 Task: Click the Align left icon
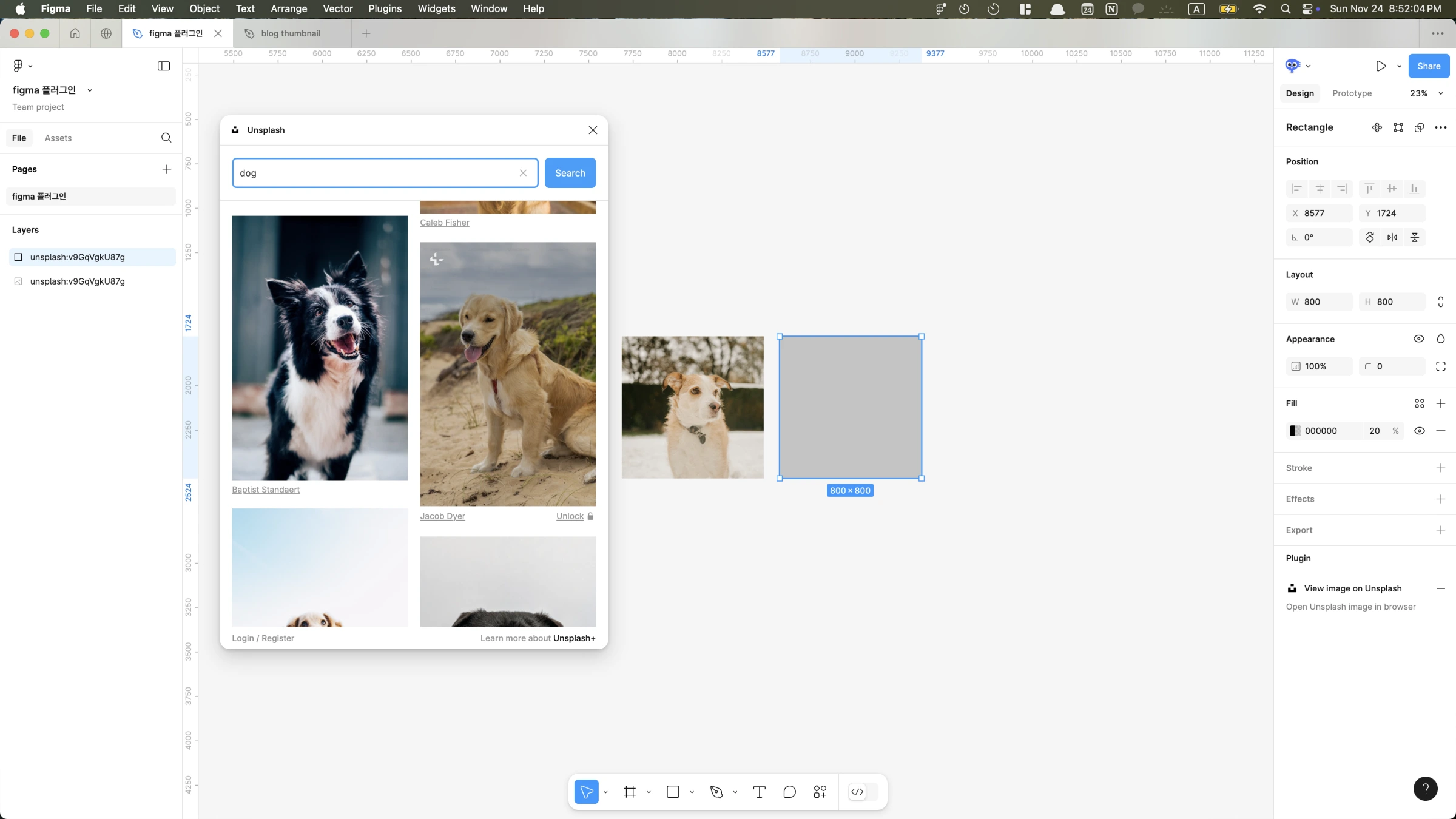coord(1296,189)
